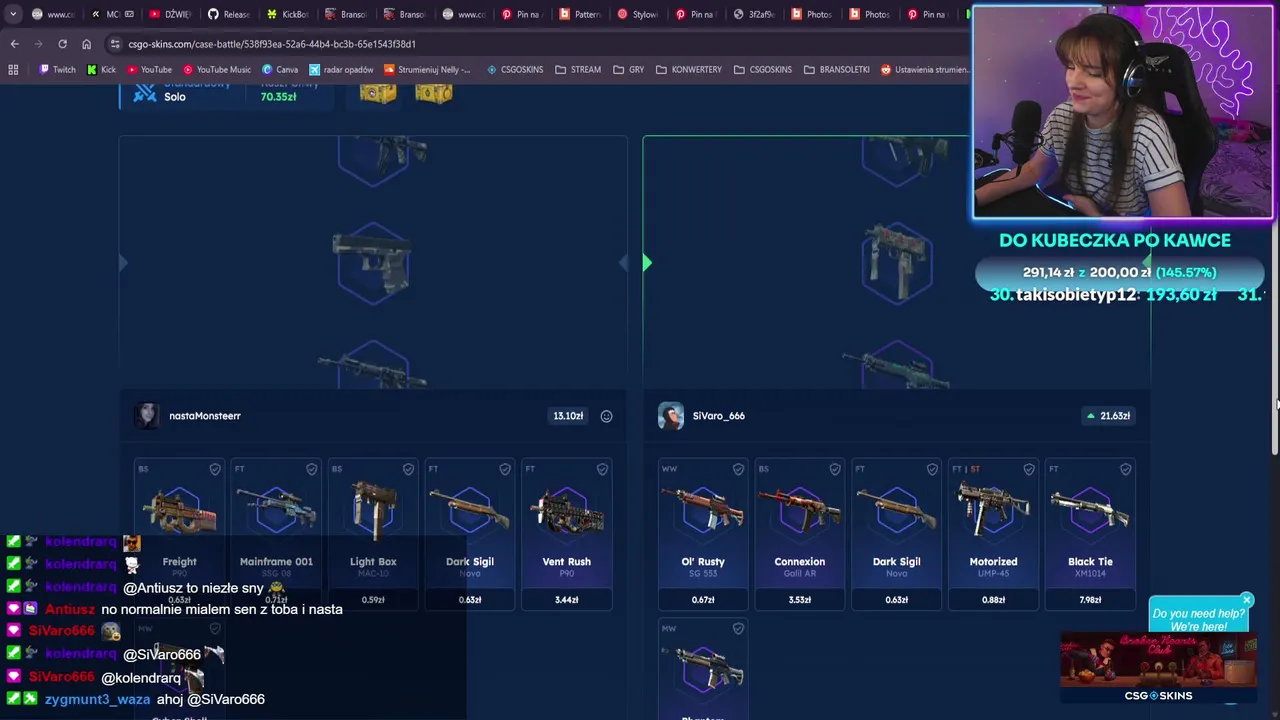Viewport: 1280px width, 720px height.
Task: Click the second golden case icon
Action: point(433,93)
